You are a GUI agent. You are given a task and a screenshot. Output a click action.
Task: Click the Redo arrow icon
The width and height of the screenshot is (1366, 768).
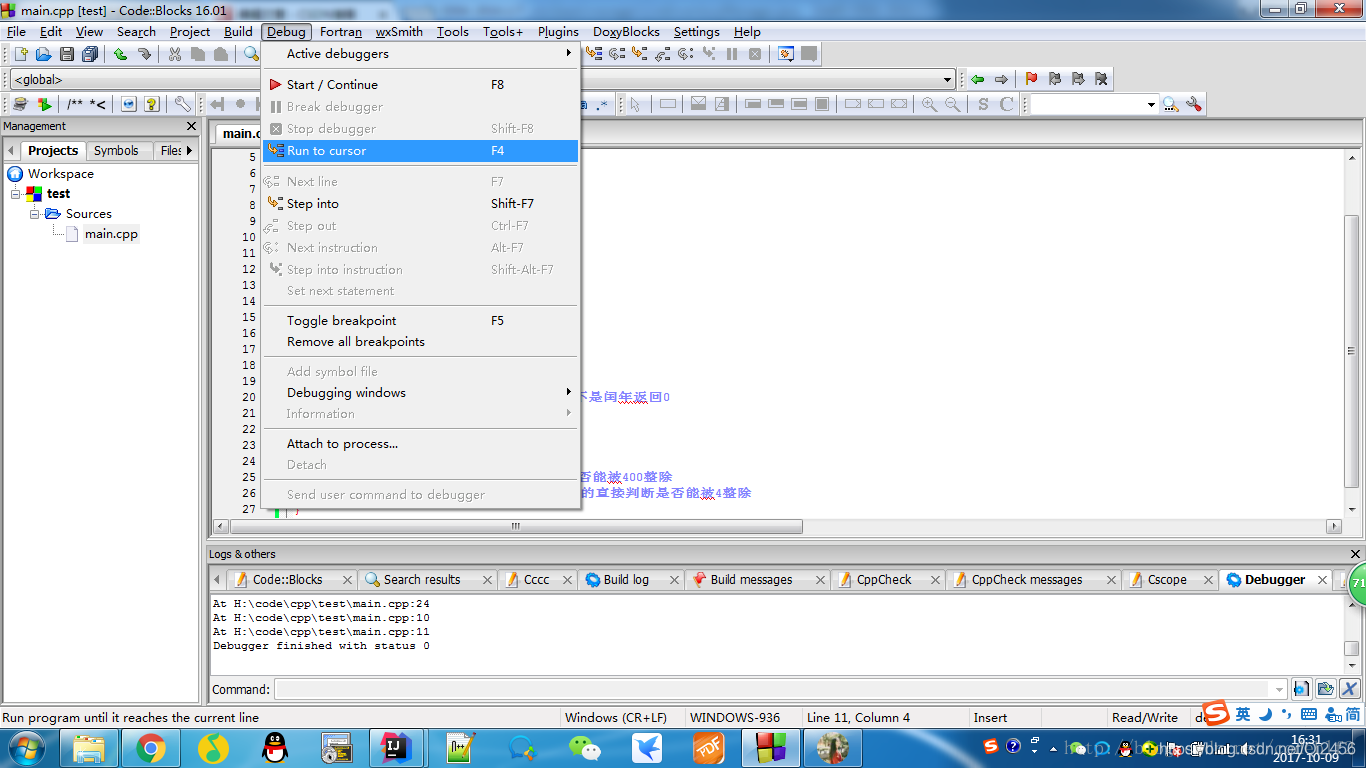[x=144, y=54]
